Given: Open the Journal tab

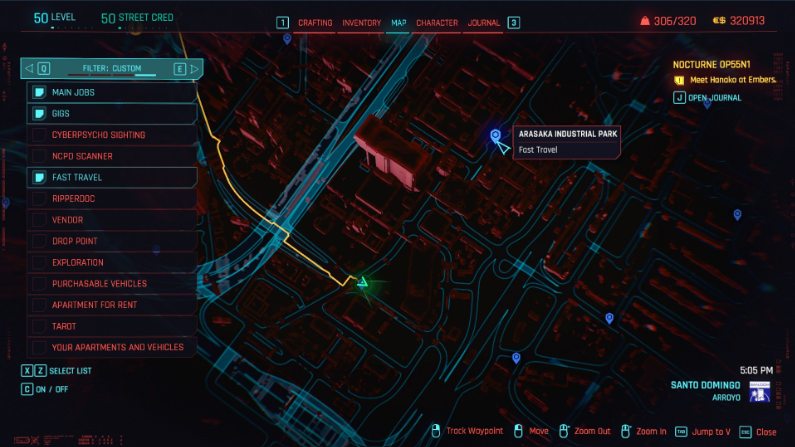Looking at the screenshot, I should [484, 23].
